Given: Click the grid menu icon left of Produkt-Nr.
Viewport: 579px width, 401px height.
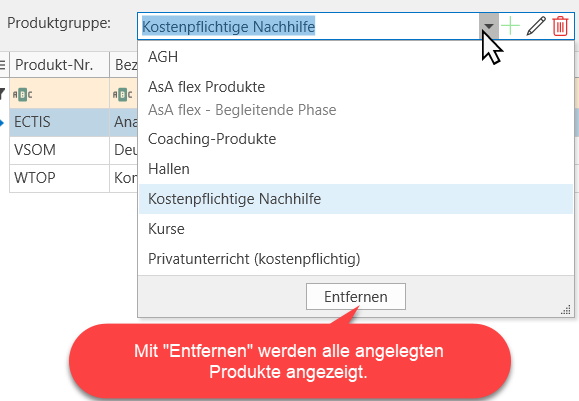Looking at the screenshot, I should click(3, 65).
